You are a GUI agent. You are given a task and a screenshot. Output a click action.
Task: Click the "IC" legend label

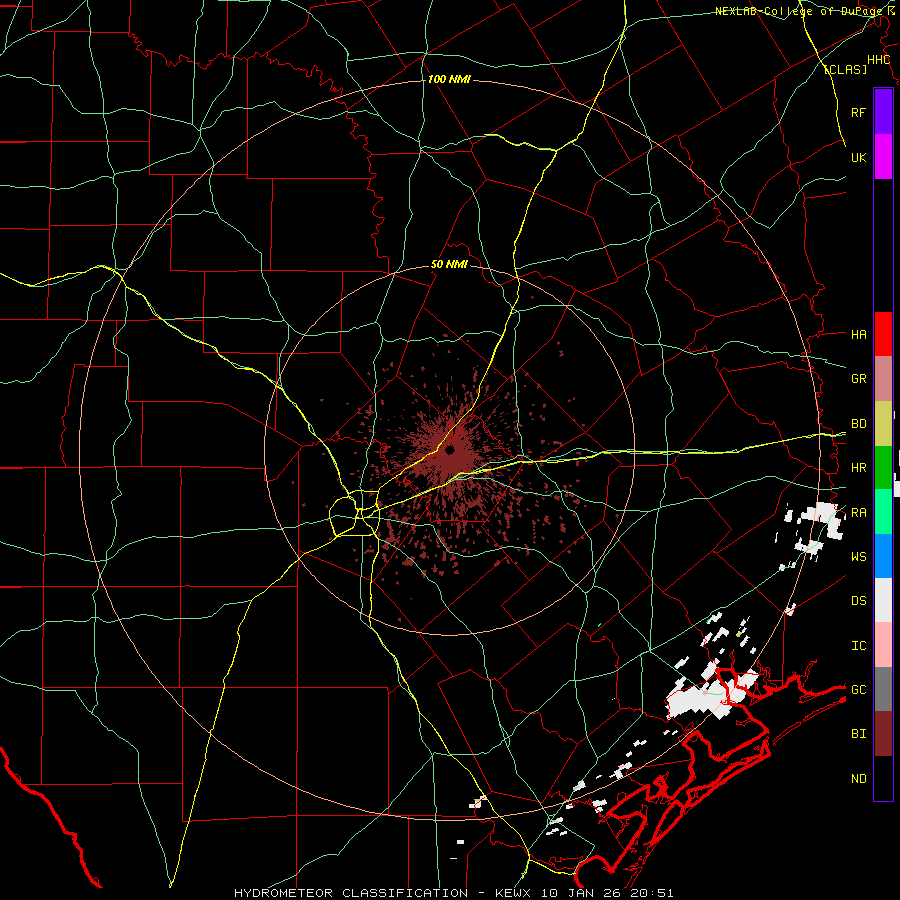[x=858, y=645]
